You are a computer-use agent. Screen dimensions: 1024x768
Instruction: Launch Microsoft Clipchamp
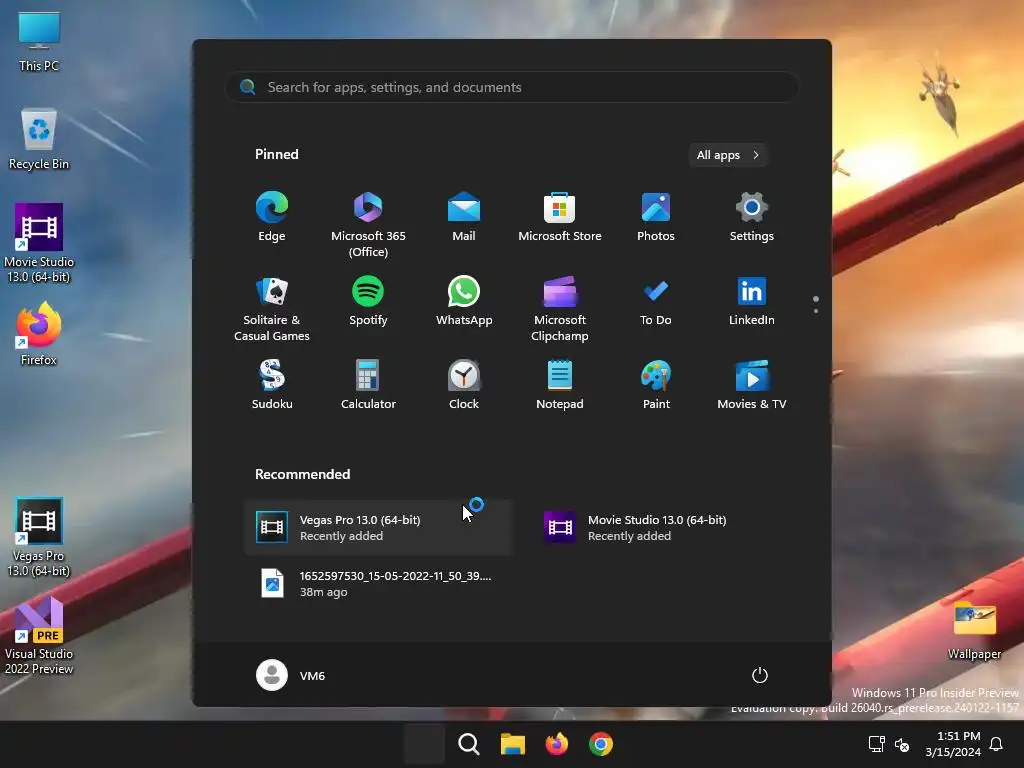click(560, 308)
